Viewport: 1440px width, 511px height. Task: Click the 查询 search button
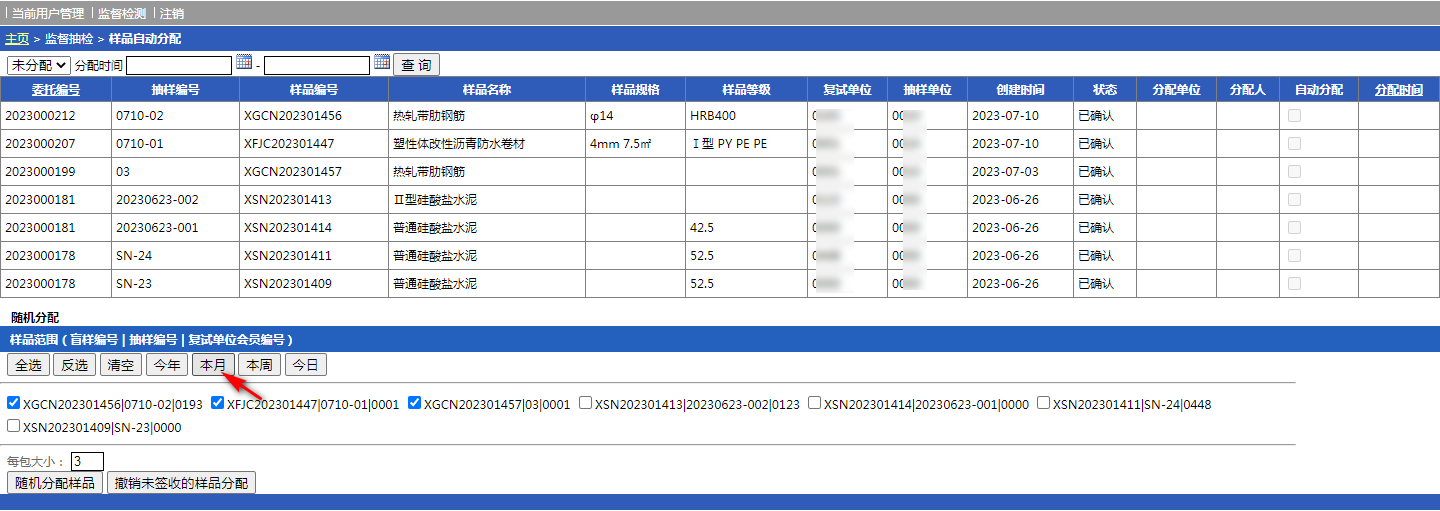[416, 65]
